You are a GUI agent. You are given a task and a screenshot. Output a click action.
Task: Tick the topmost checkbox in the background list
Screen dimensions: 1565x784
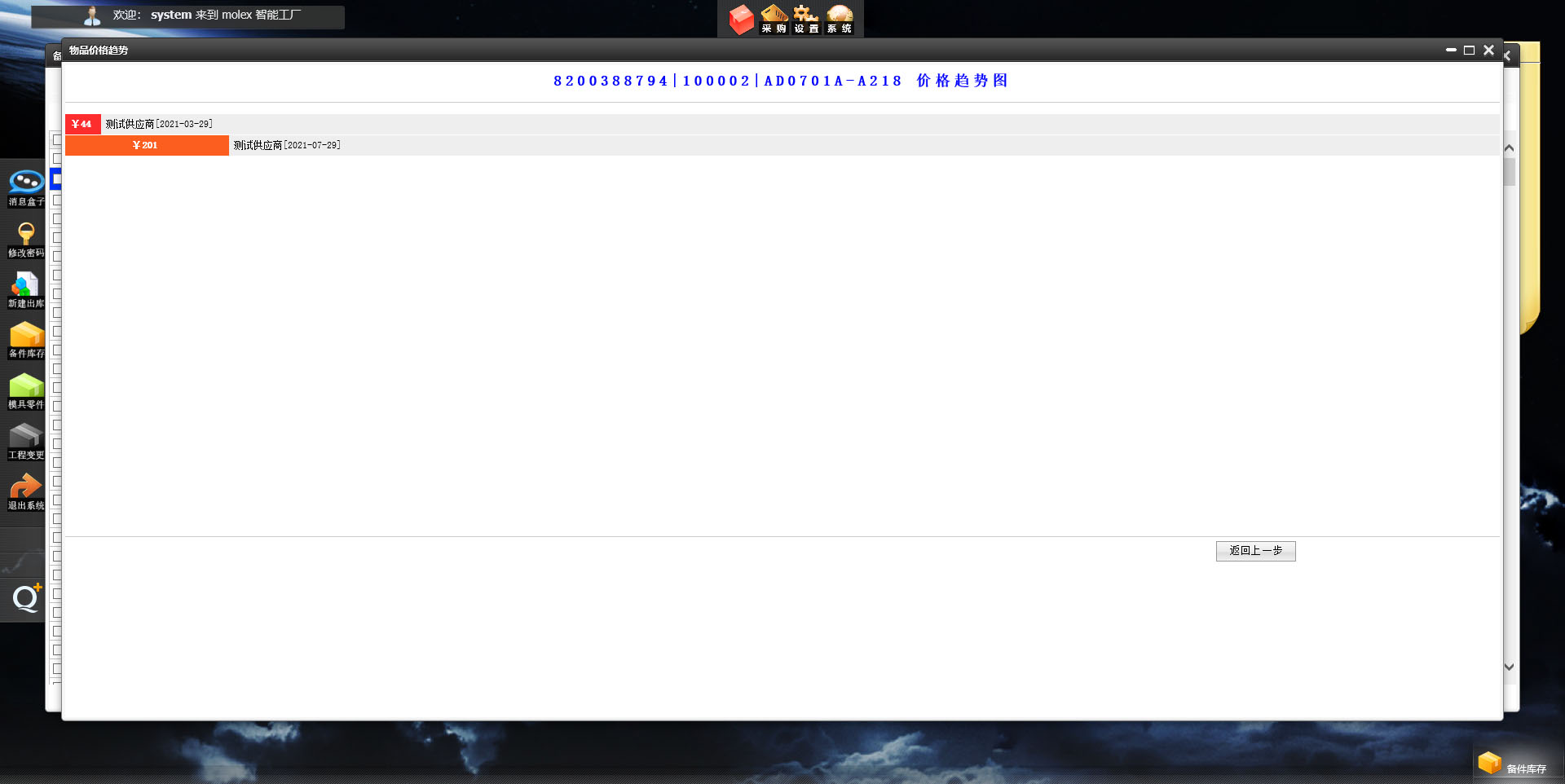click(57, 140)
